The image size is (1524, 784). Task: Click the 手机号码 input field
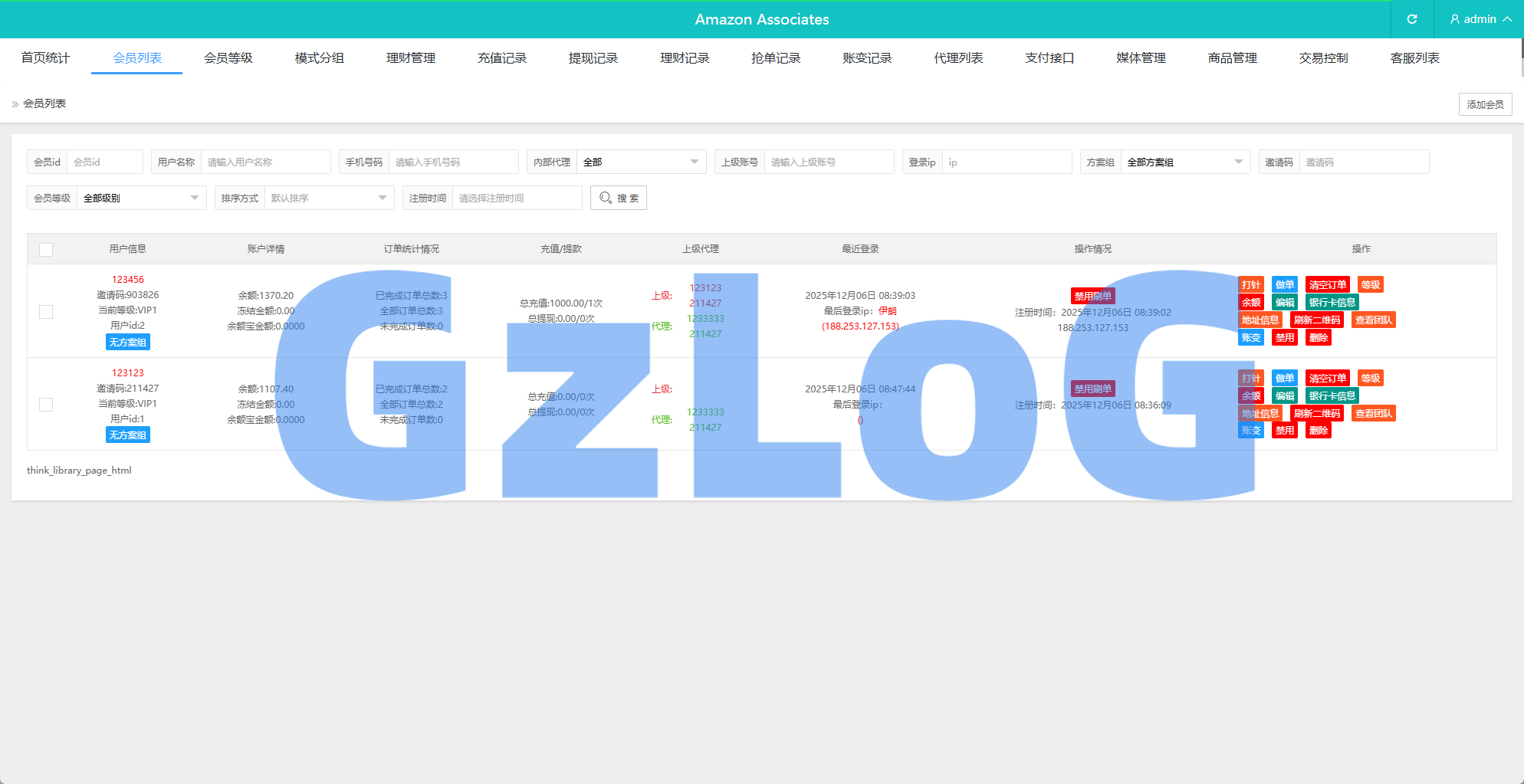point(452,162)
